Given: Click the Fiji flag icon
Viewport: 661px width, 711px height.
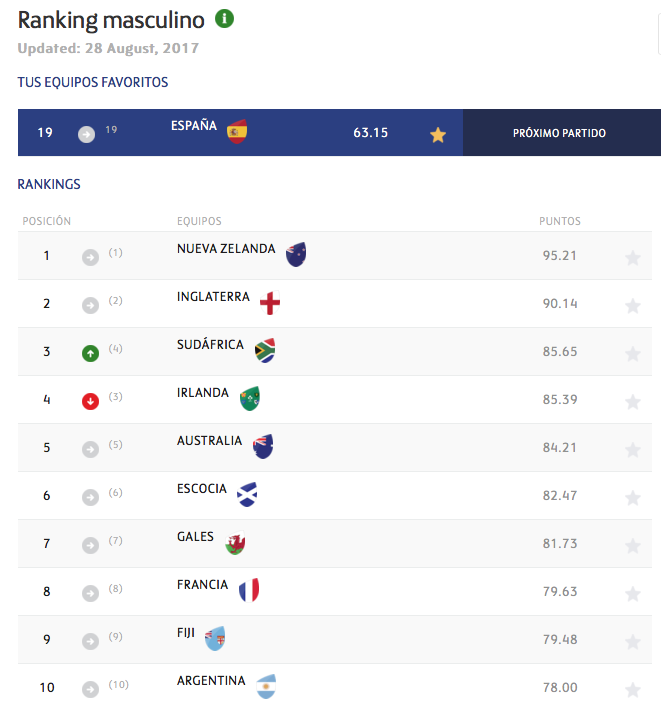Looking at the screenshot, I should [215, 638].
